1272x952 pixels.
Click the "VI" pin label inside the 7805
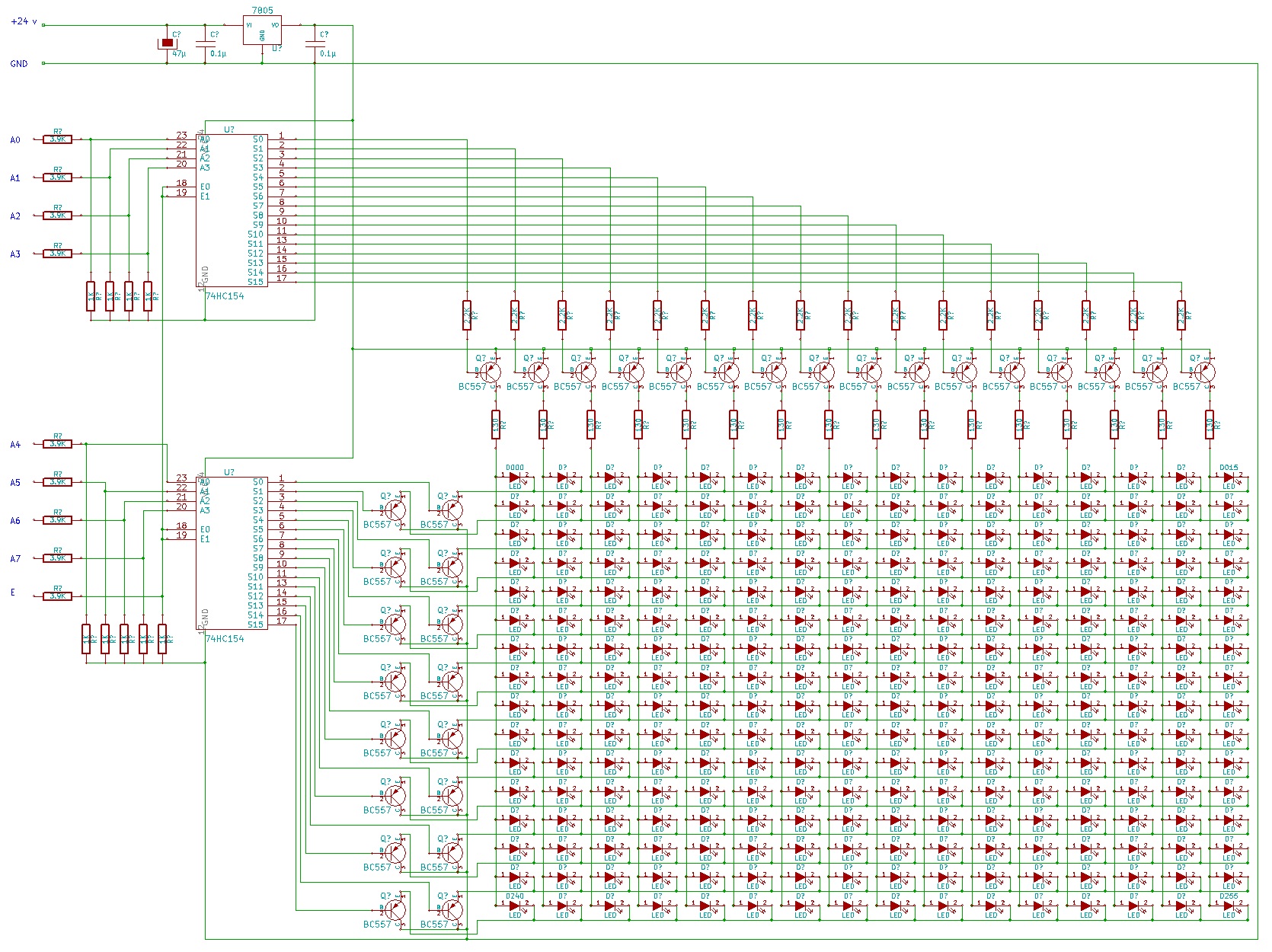click(249, 25)
